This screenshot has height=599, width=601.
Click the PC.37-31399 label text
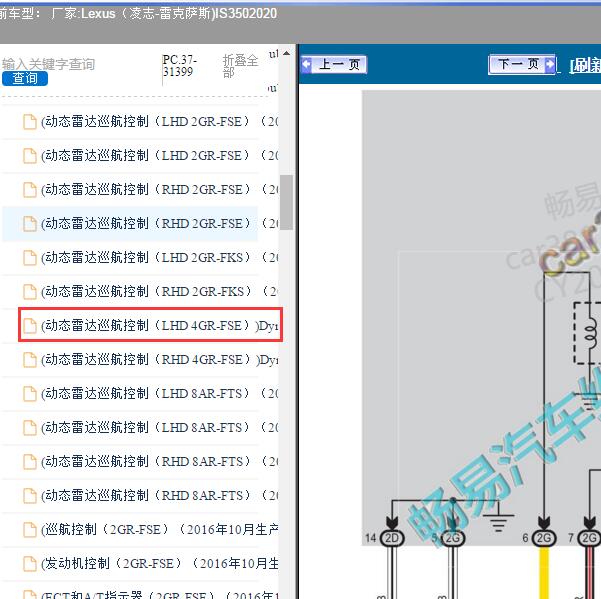pos(180,66)
